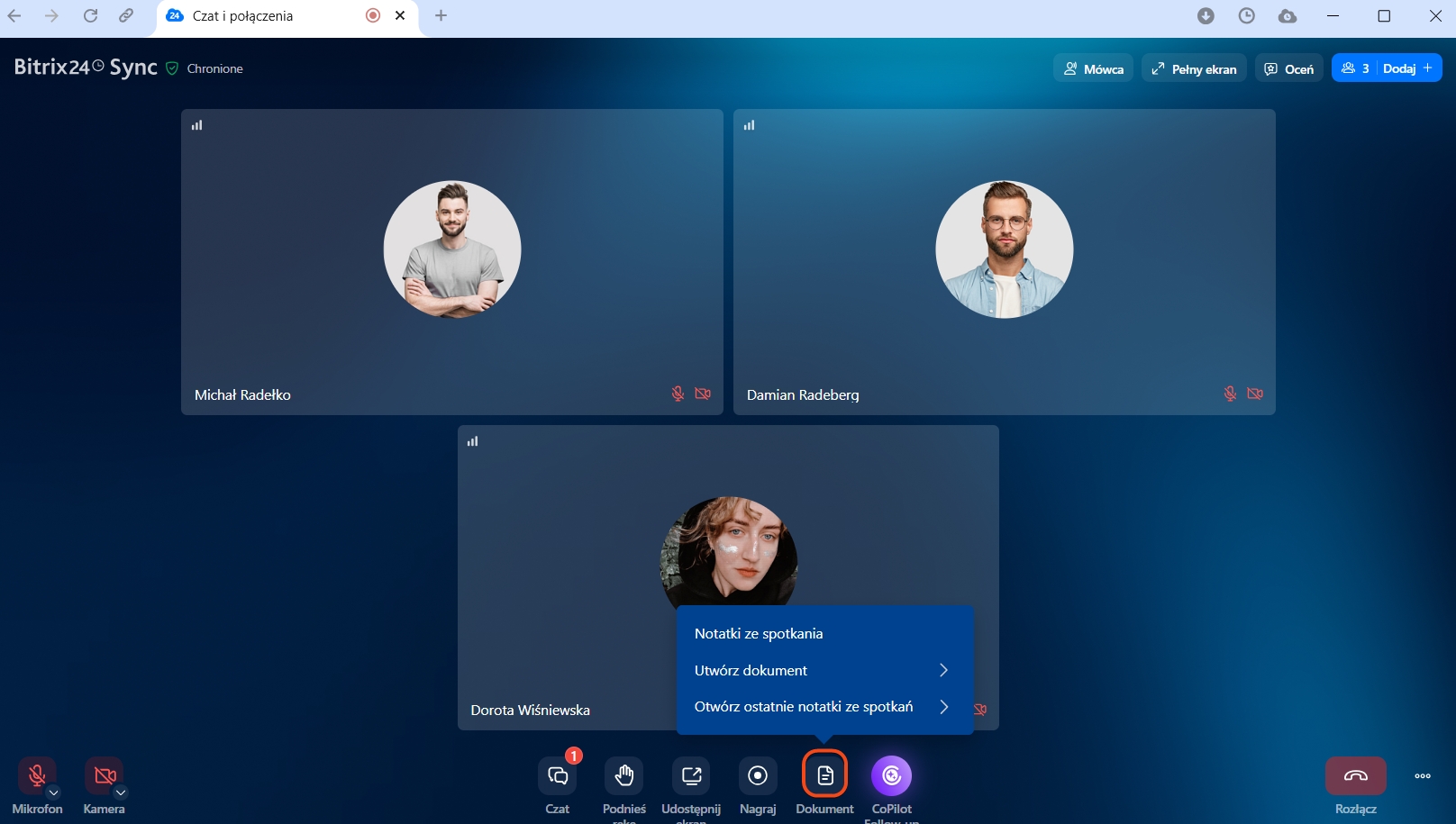This screenshot has height=824, width=1456.
Task: Rate the call with Oceń
Action: pos(1288,68)
